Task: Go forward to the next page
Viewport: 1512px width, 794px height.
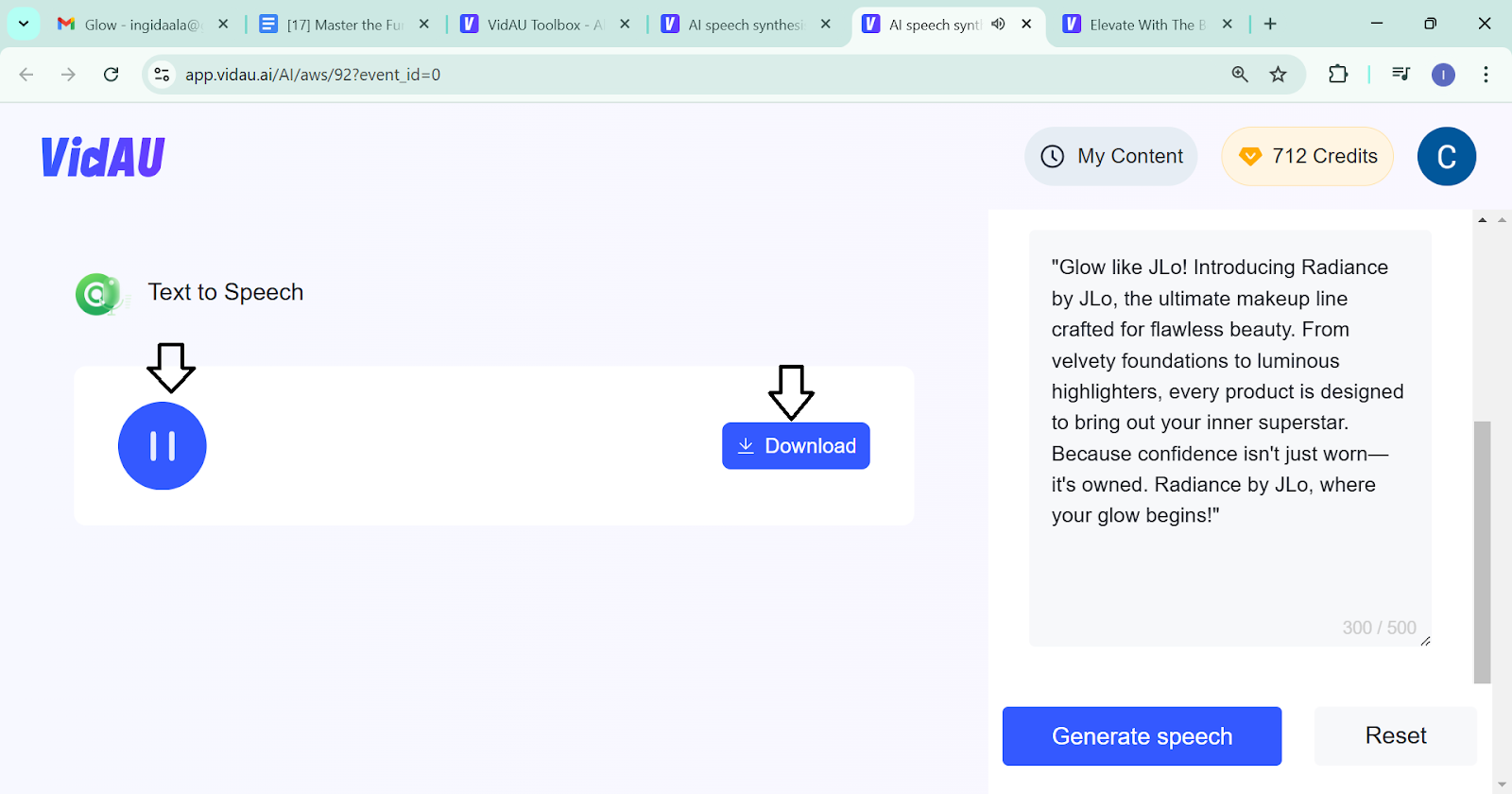Action: click(68, 75)
